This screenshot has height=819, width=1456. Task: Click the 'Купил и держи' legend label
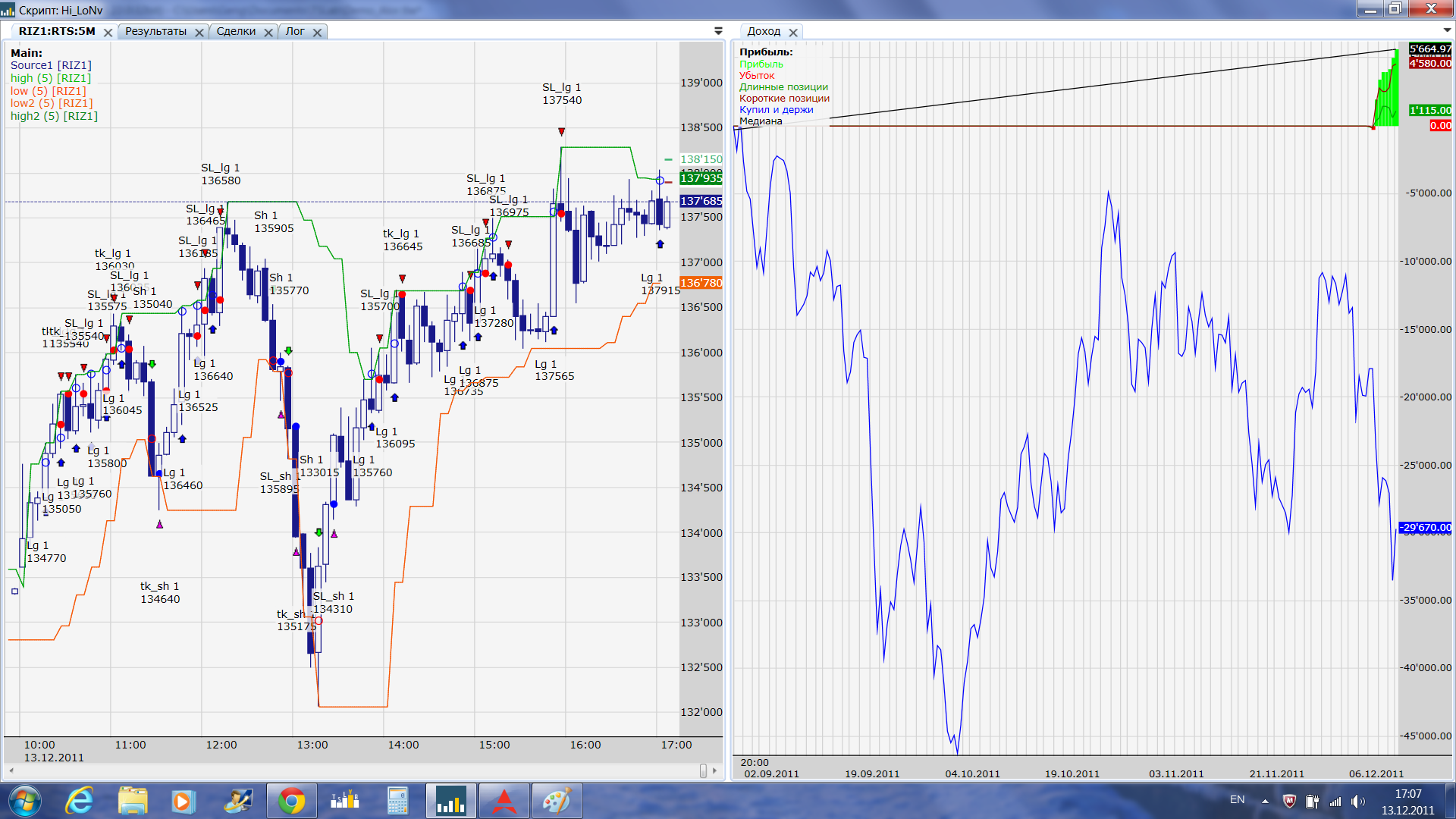click(776, 110)
